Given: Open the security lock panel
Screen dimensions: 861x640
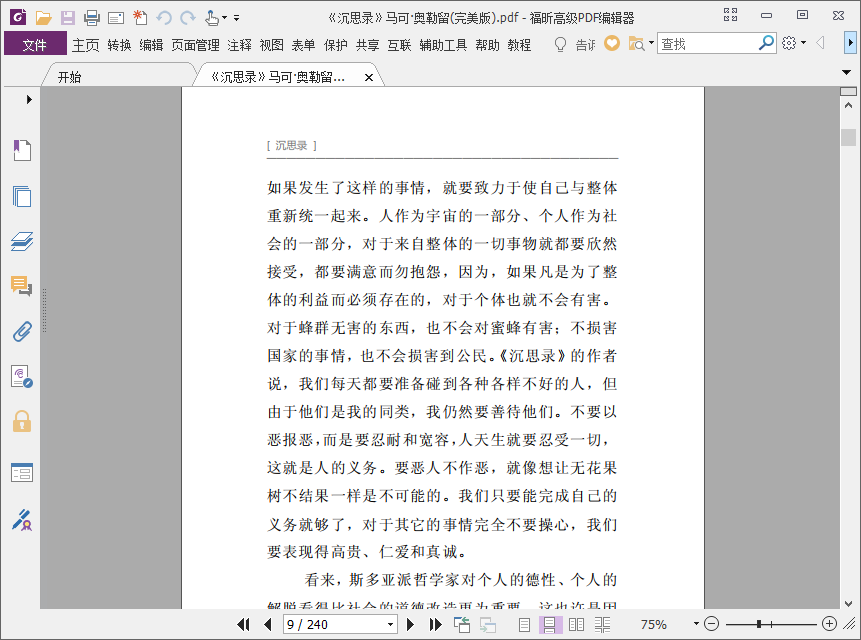Looking at the screenshot, I should pyautogui.click(x=22, y=422).
